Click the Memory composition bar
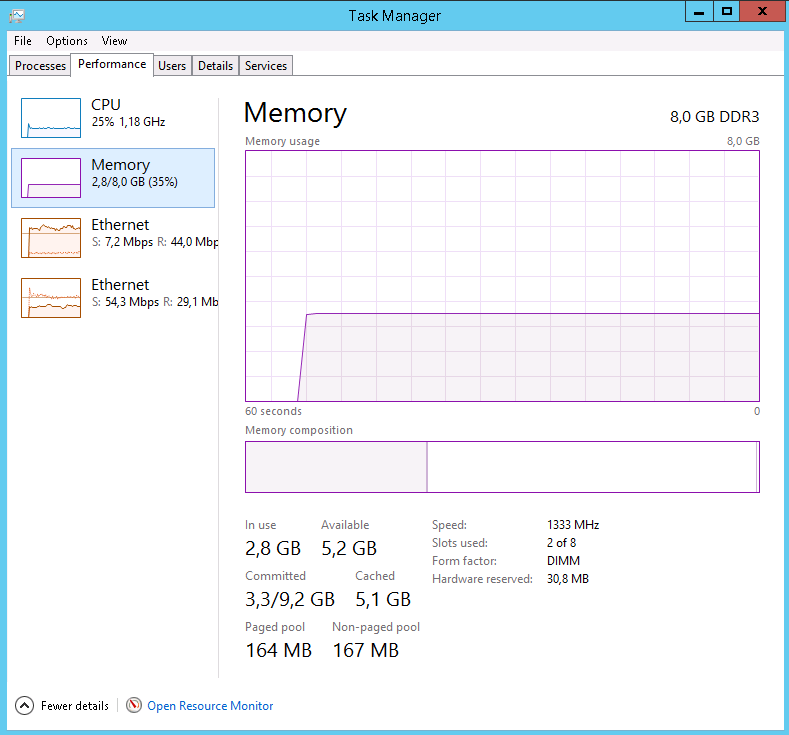The image size is (789, 735). coord(502,467)
